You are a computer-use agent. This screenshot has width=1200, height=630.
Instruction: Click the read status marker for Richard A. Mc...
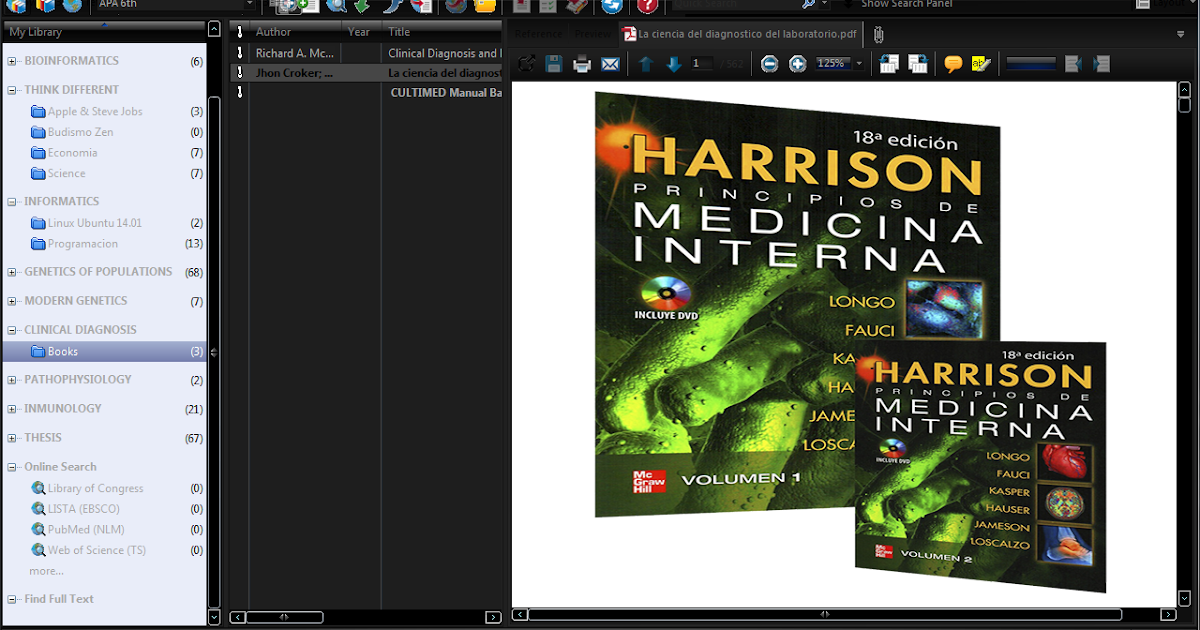coord(240,53)
